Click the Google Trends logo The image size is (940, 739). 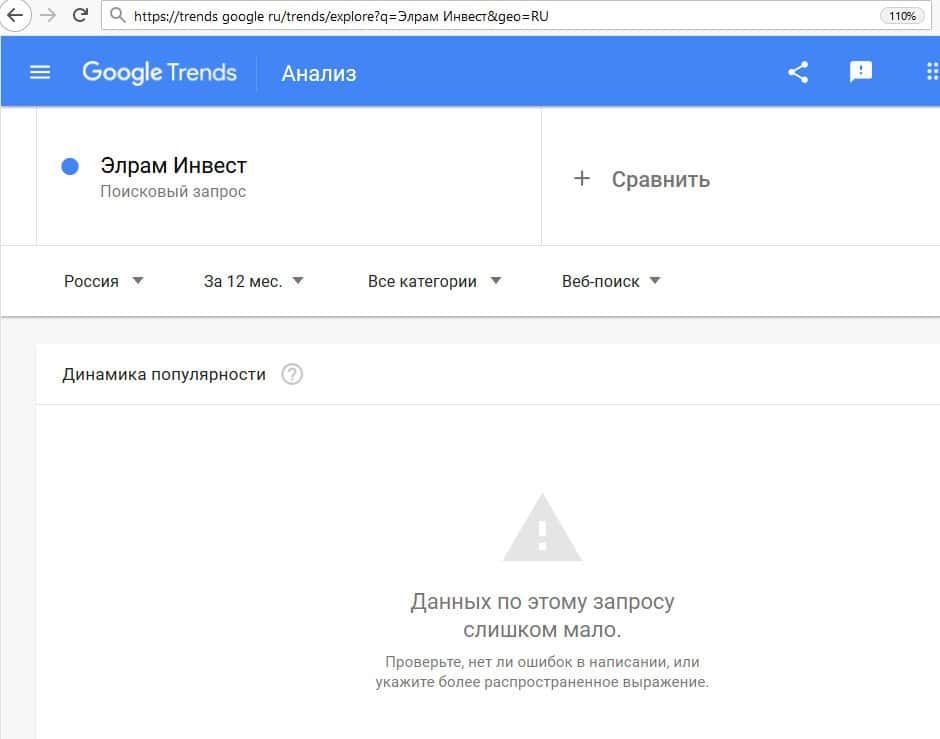point(160,72)
